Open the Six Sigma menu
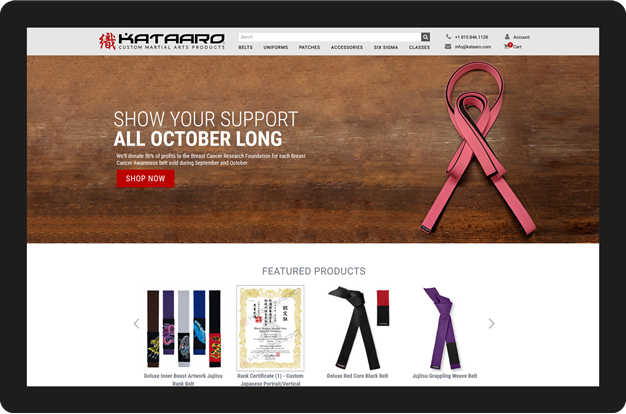 tap(386, 48)
